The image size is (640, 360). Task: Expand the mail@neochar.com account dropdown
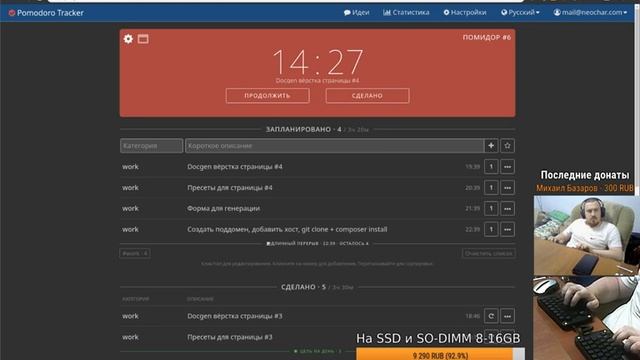click(x=590, y=13)
